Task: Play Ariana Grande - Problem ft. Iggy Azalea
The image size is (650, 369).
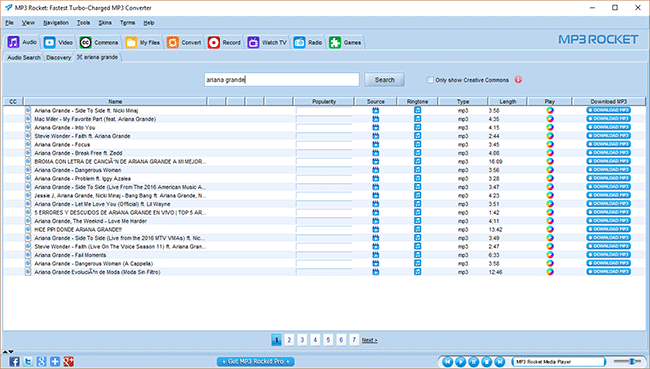Action: point(550,178)
